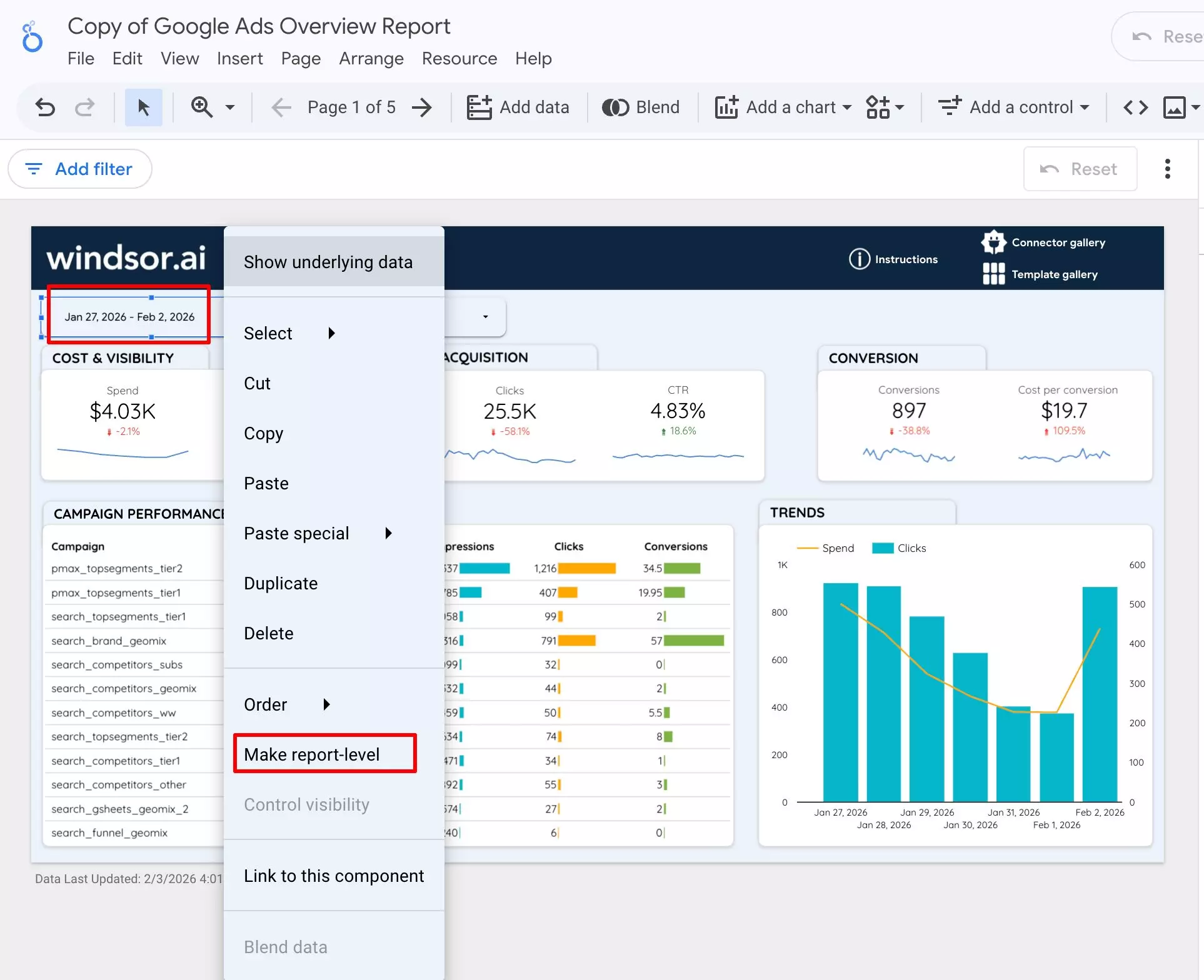Select the arrow selection tool

pos(144,107)
